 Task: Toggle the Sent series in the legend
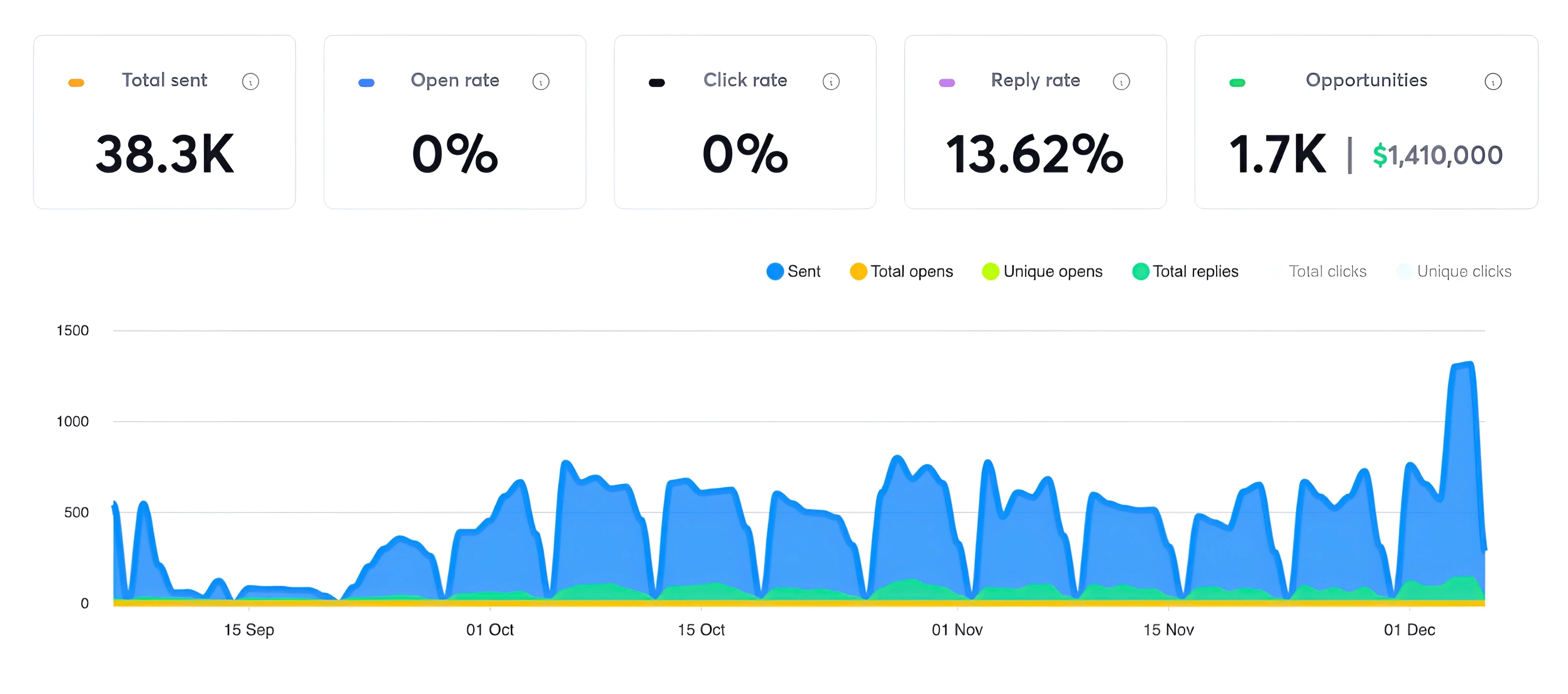click(794, 271)
